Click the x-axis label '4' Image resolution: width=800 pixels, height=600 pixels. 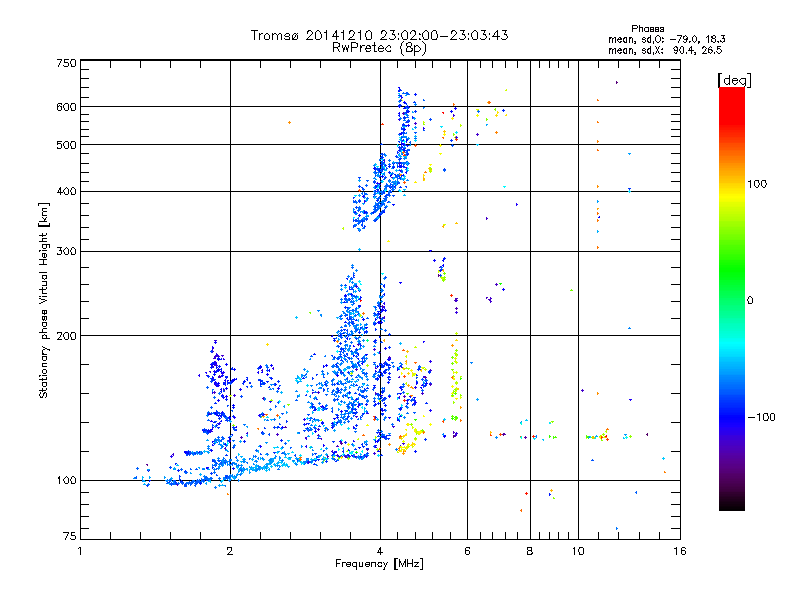pyautogui.click(x=380, y=551)
